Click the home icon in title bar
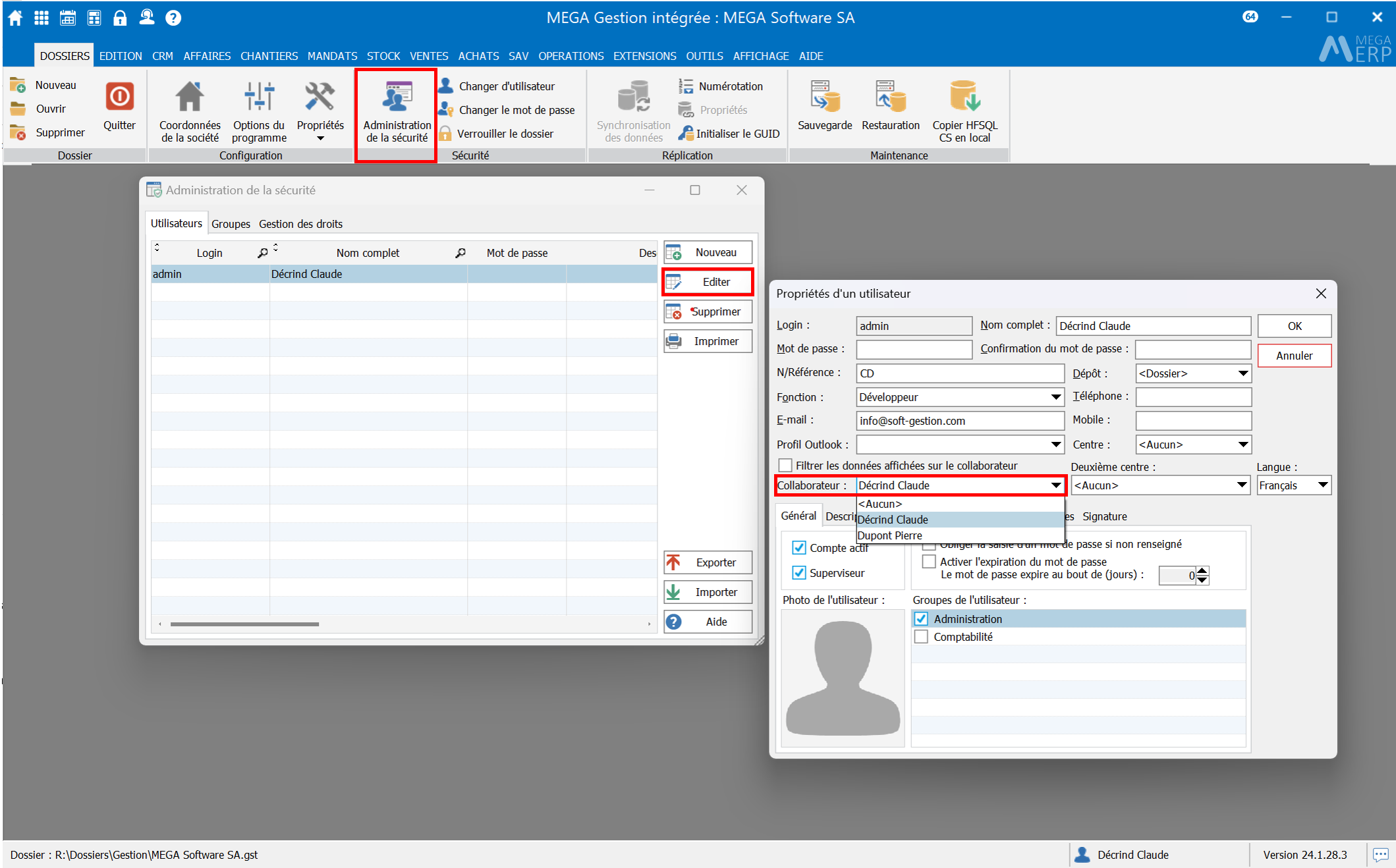 [x=15, y=18]
